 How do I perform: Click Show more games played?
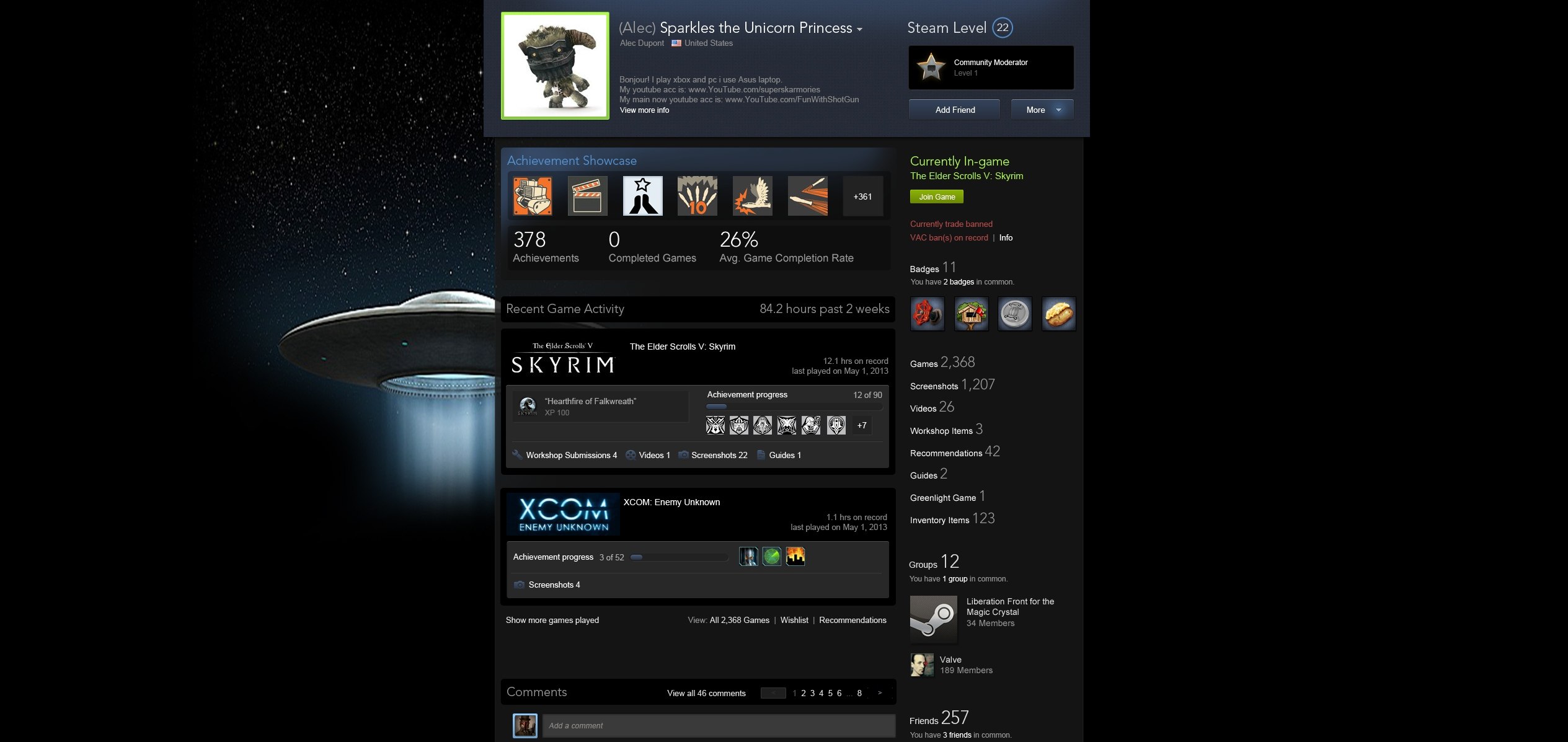pyautogui.click(x=552, y=620)
